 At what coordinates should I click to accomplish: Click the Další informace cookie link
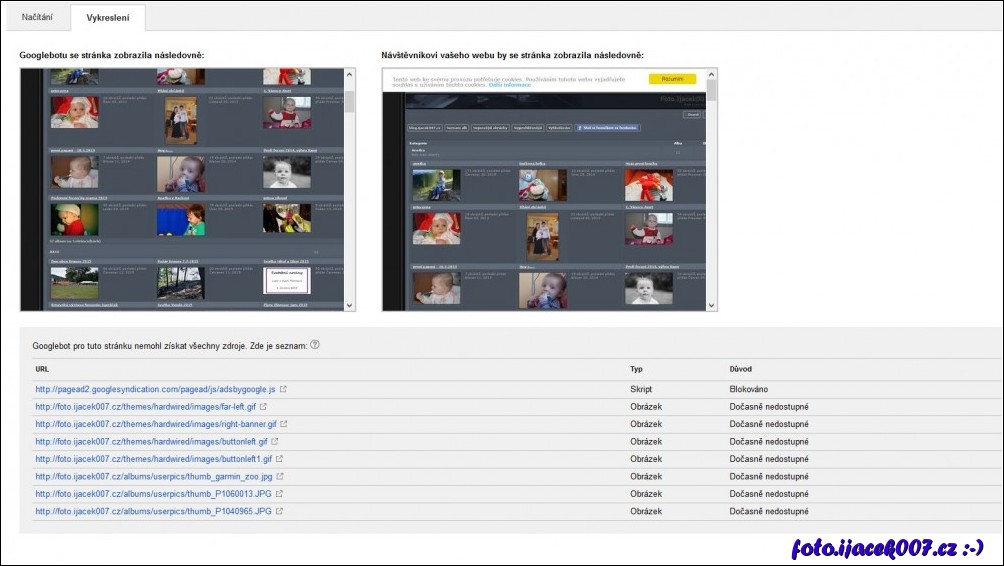pos(510,85)
